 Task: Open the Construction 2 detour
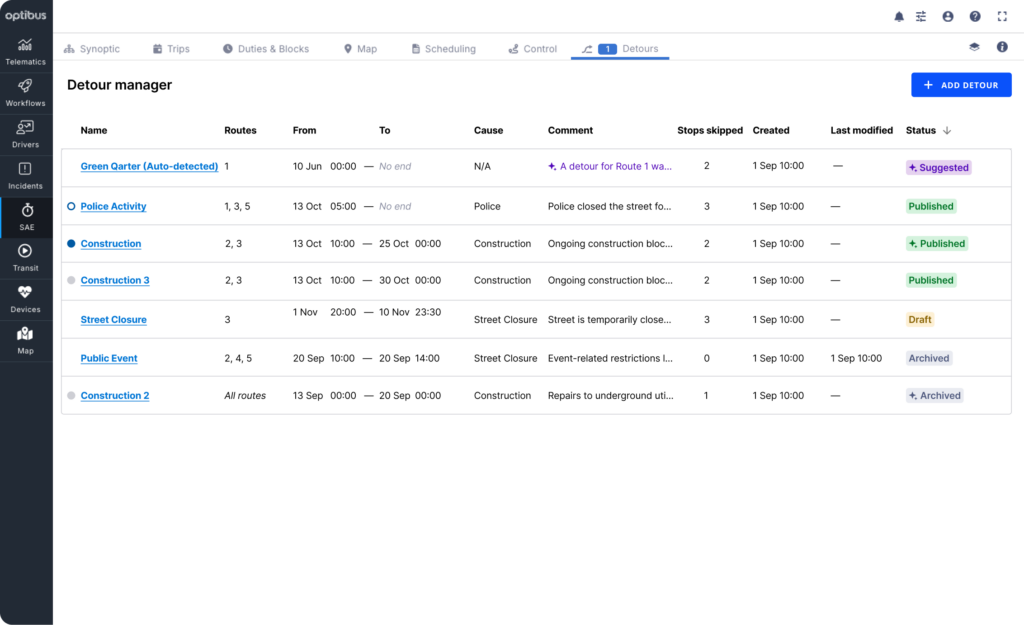pos(114,395)
